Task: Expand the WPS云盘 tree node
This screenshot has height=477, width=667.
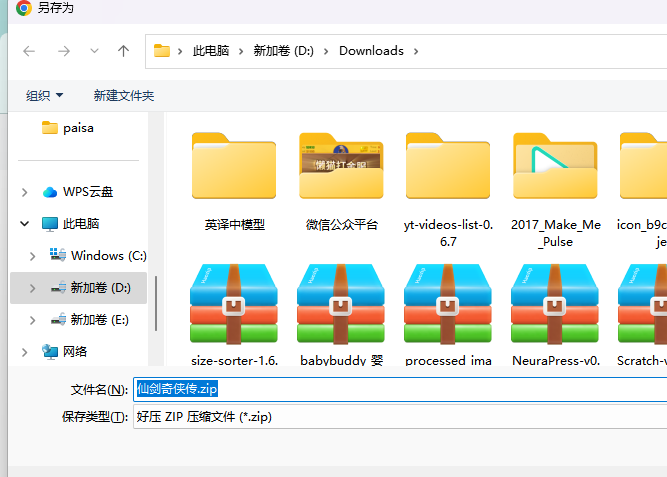Action: click(25, 192)
